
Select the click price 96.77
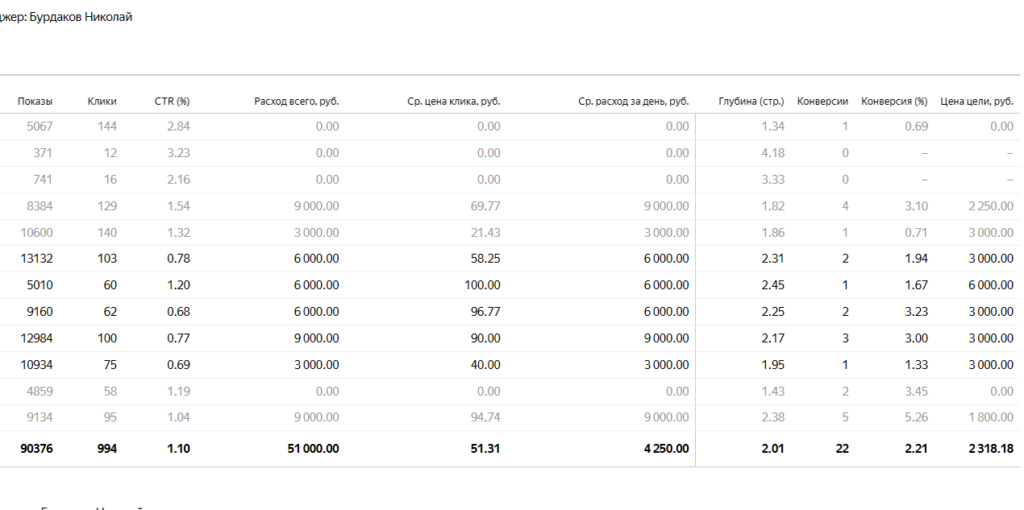pyautogui.click(x=486, y=311)
